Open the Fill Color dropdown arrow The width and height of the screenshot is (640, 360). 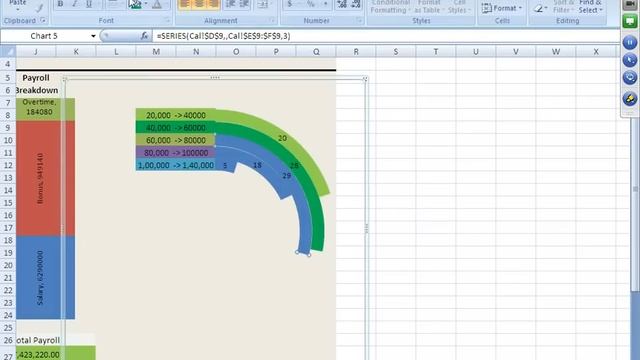[x=146, y=4]
